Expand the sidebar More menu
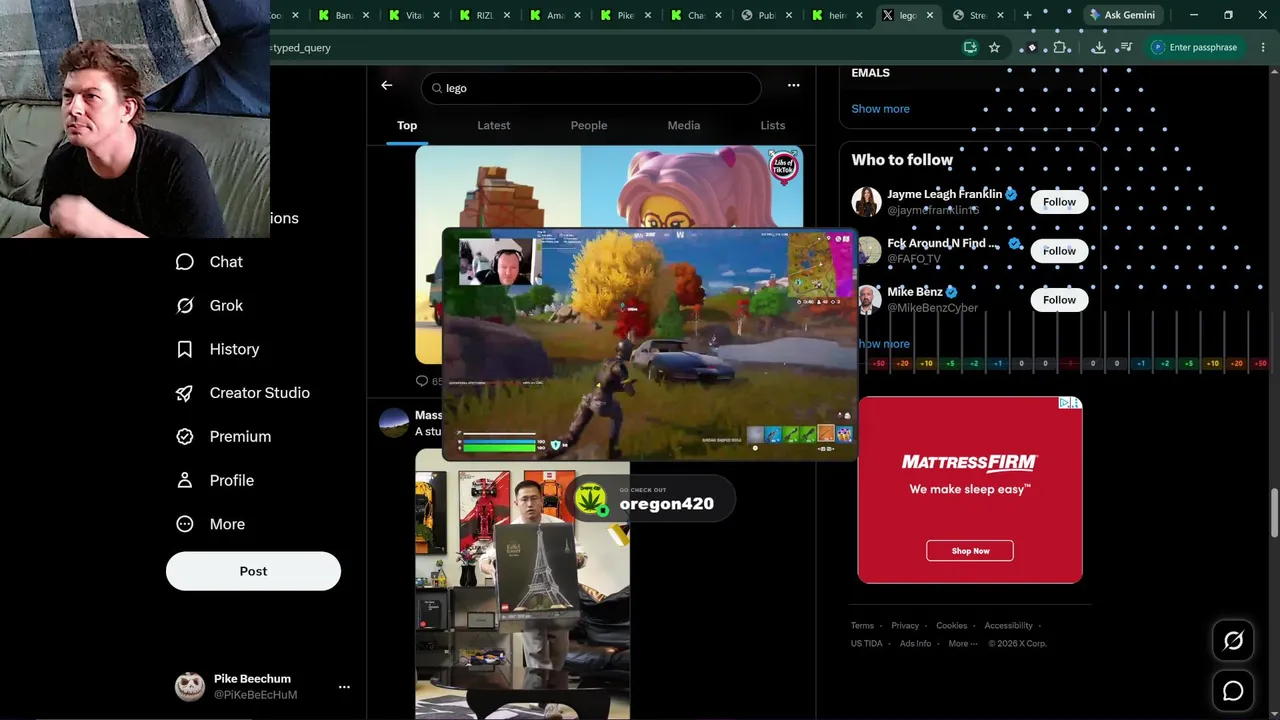Viewport: 1280px width, 720px height. 210,524
